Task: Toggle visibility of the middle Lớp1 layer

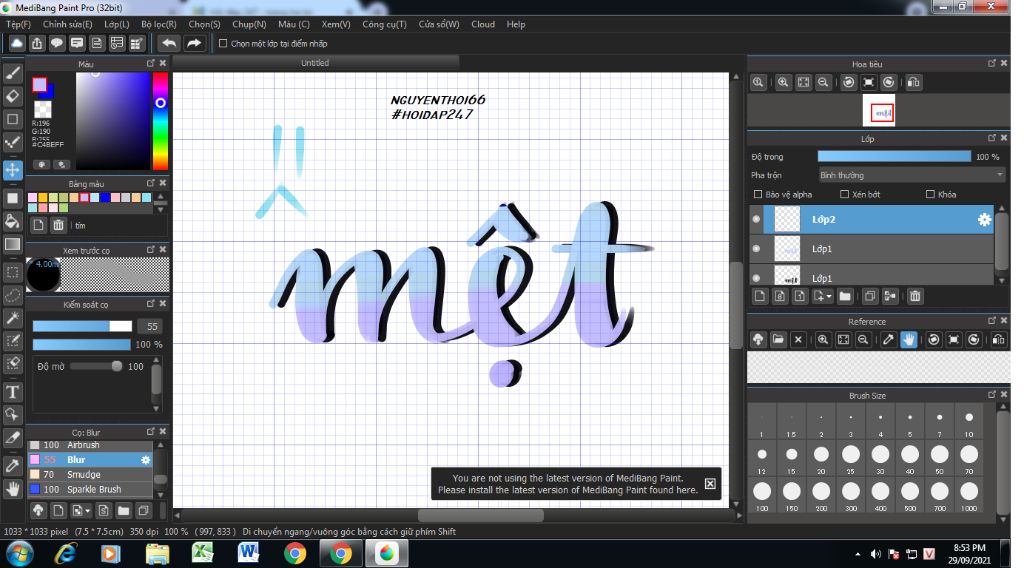Action: [x=756, y=249]
